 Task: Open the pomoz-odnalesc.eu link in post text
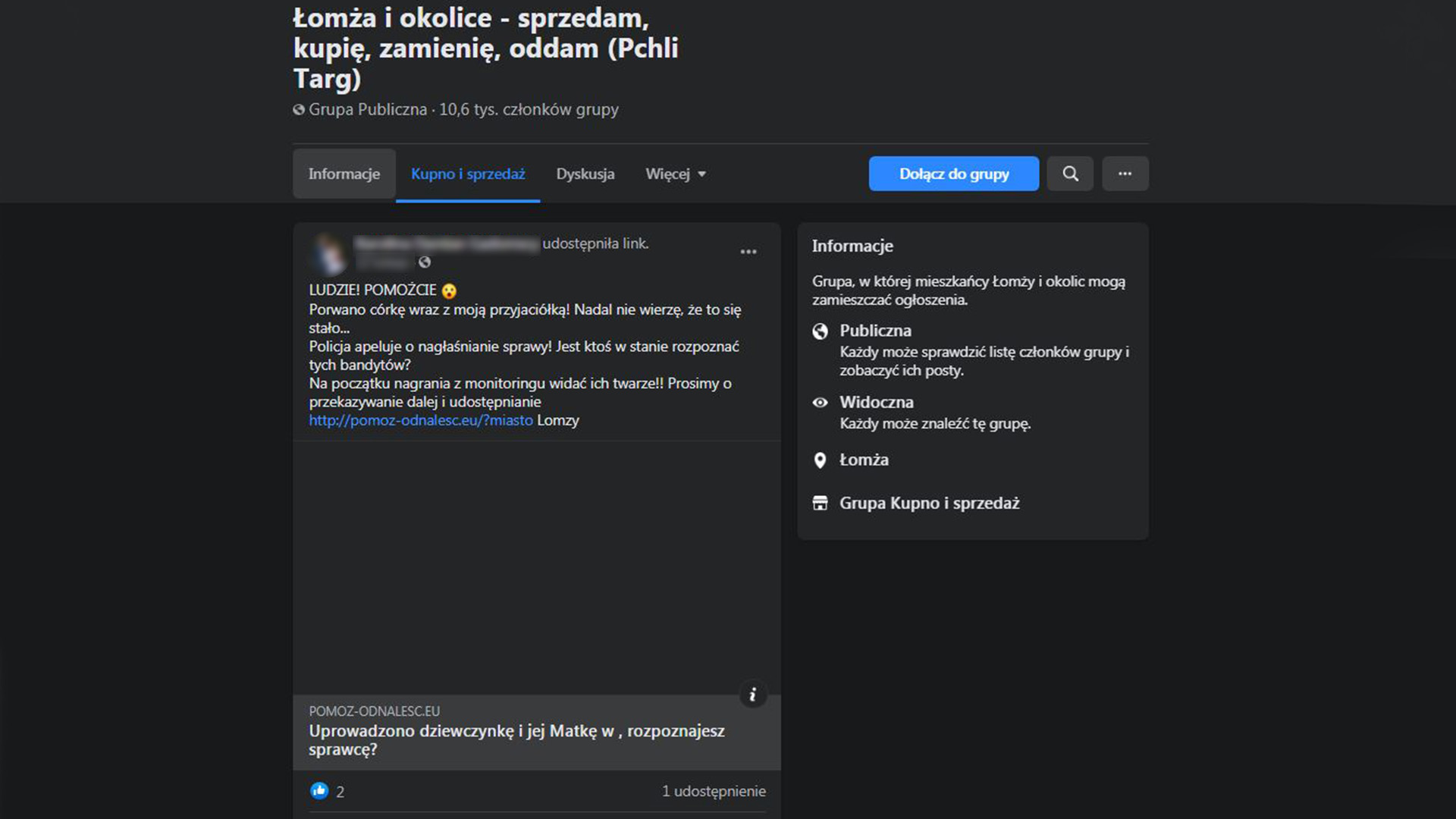pos(420,420)
